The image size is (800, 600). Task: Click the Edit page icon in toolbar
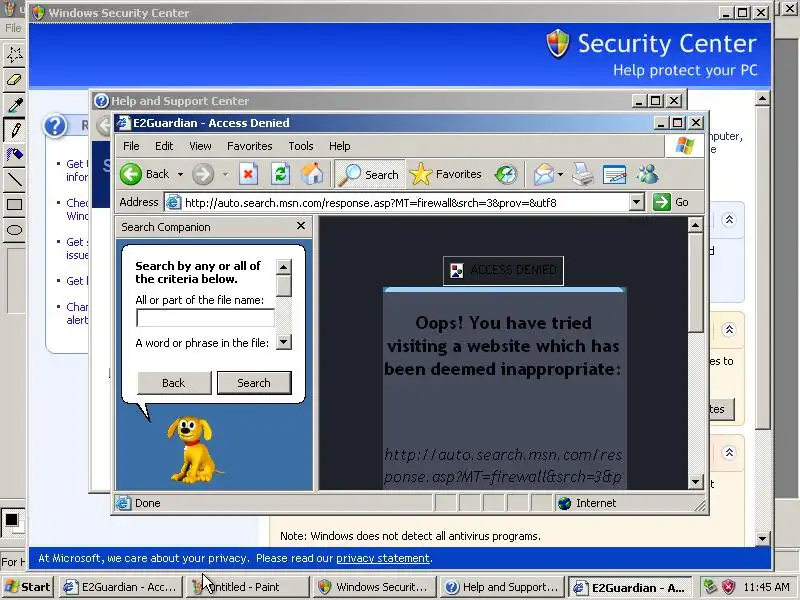615,174
